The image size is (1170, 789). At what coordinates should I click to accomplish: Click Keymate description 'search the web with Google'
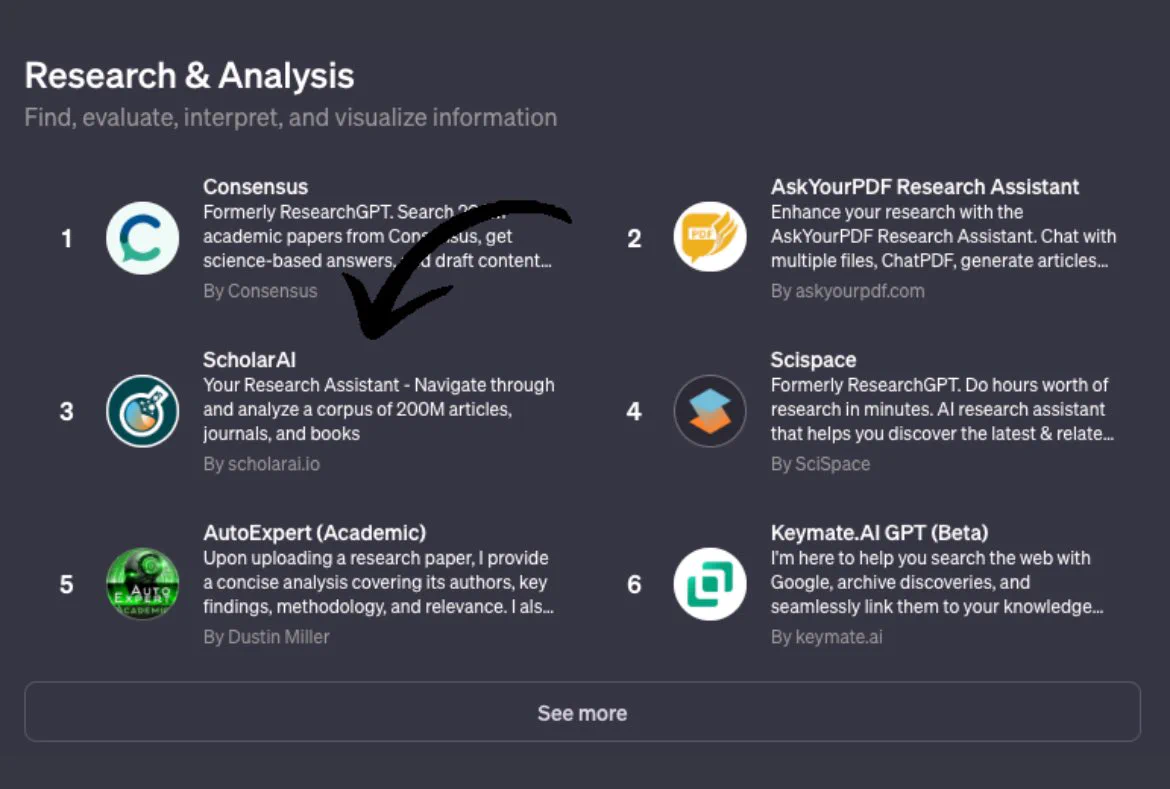click(x=936, y=582)
